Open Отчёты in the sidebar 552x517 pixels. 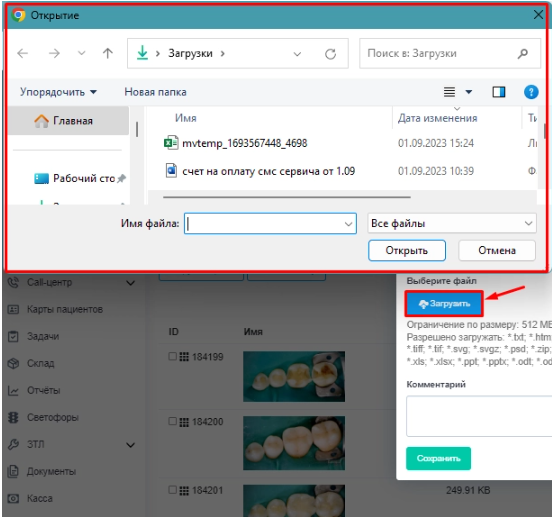(44, 390)
